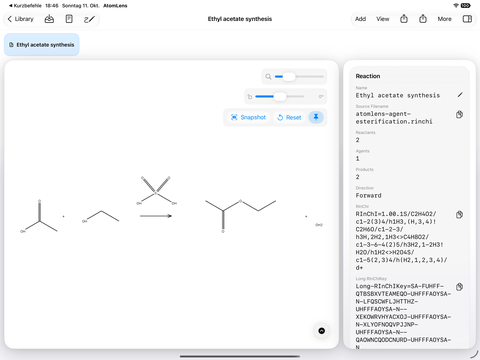Select the acetic acid reactant structure
This screenshot has width=480, height=360.
click(x=39, y=216)
